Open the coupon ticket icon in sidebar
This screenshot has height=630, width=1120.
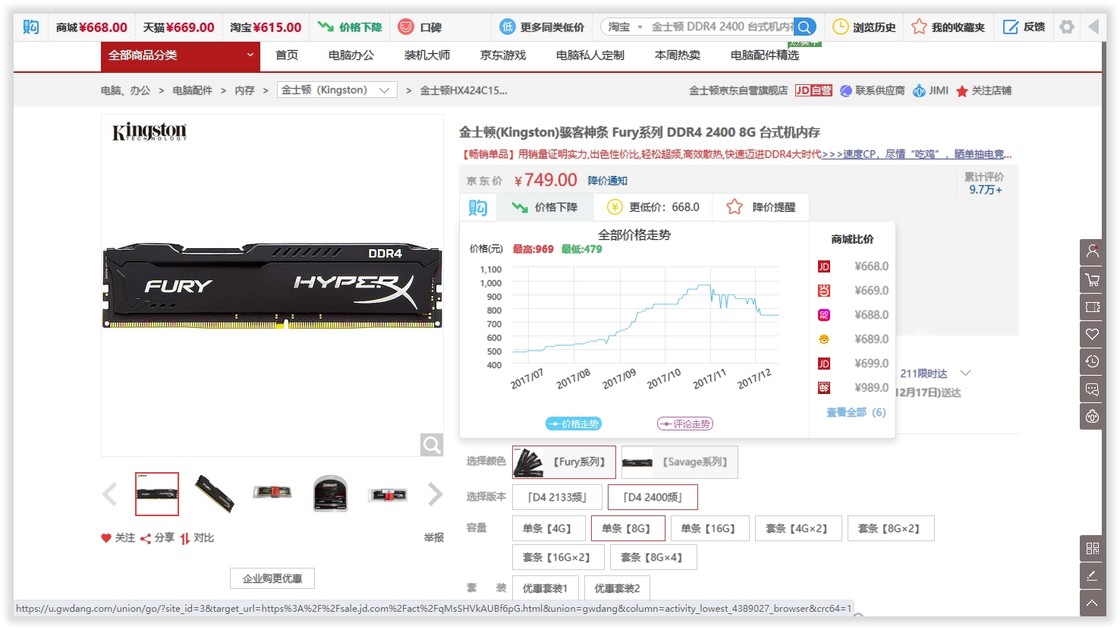click(1092, 306)
